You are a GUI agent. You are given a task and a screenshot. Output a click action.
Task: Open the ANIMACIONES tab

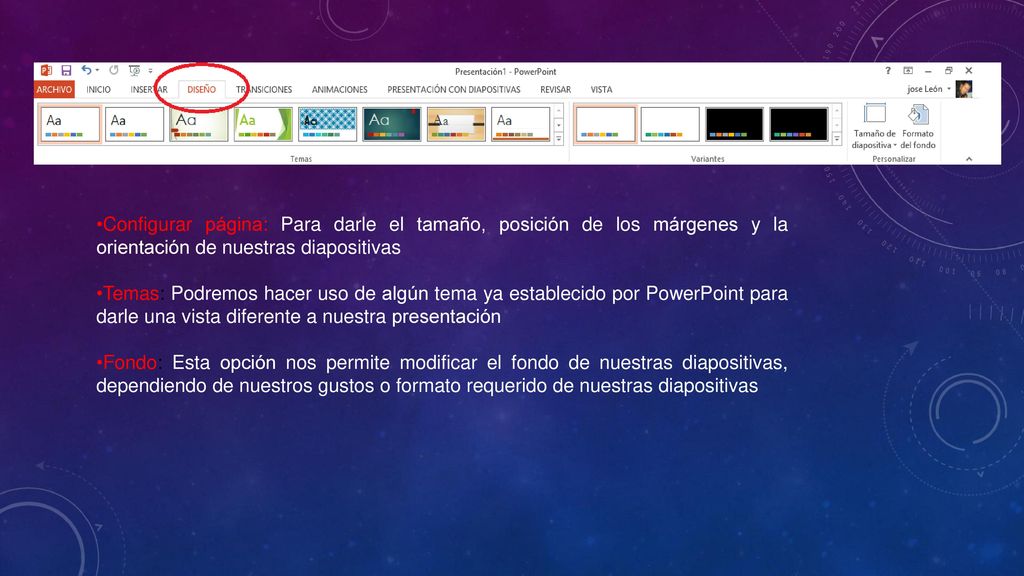click(x=340, y=89)
